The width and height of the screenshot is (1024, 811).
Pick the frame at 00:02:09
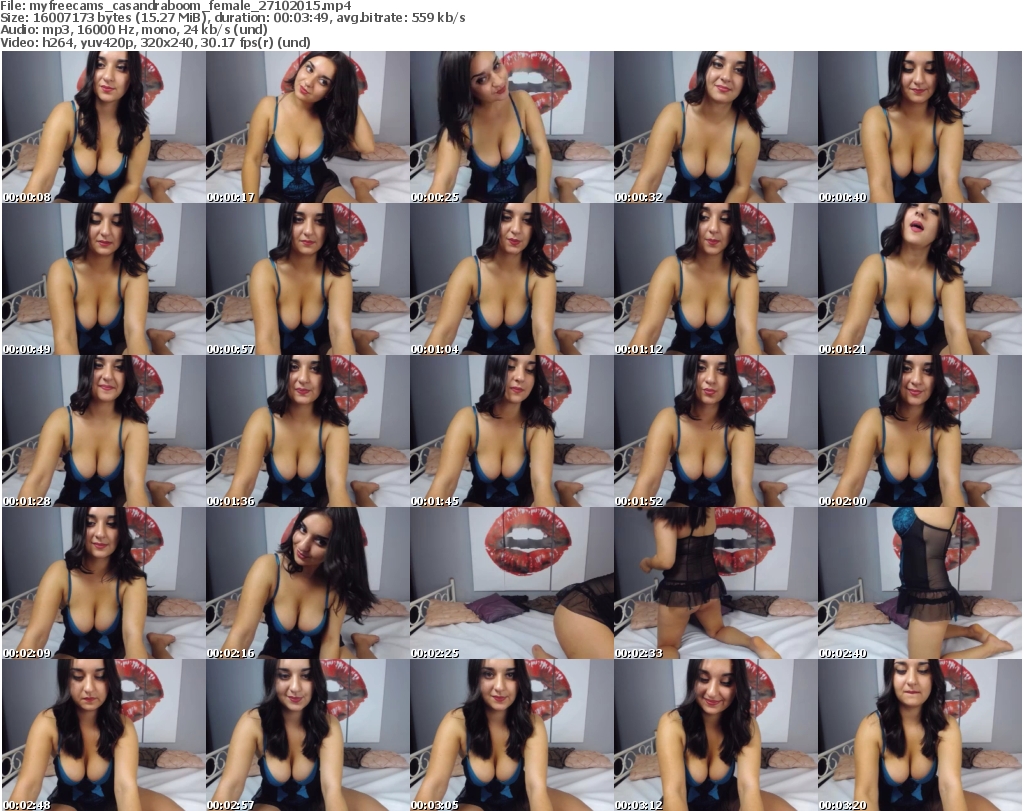coord(104,583)
